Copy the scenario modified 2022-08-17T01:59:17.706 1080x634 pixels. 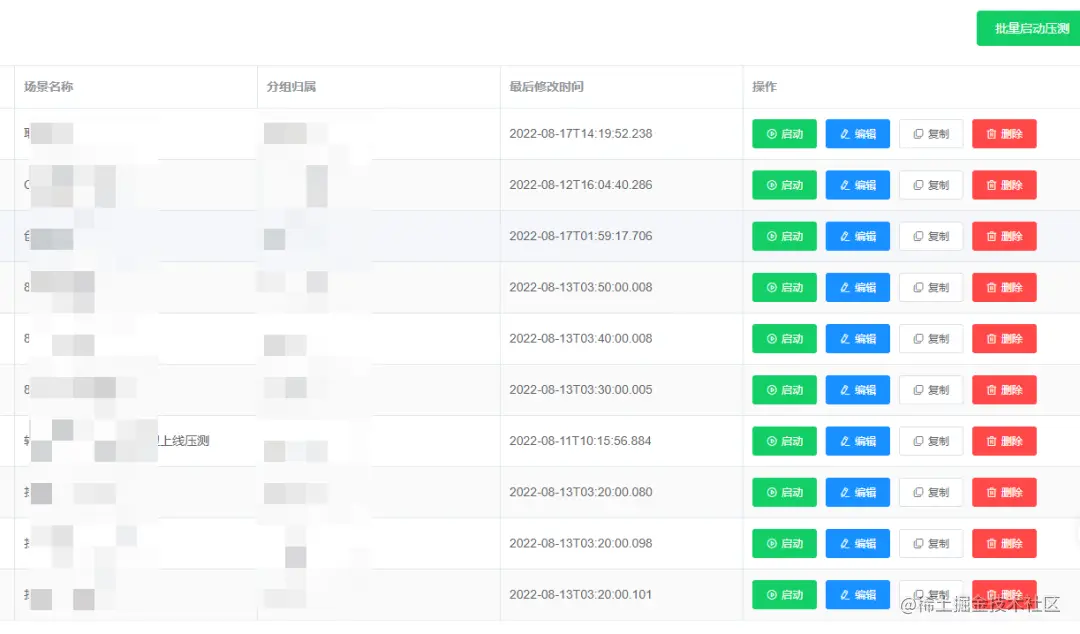point(931,236)
